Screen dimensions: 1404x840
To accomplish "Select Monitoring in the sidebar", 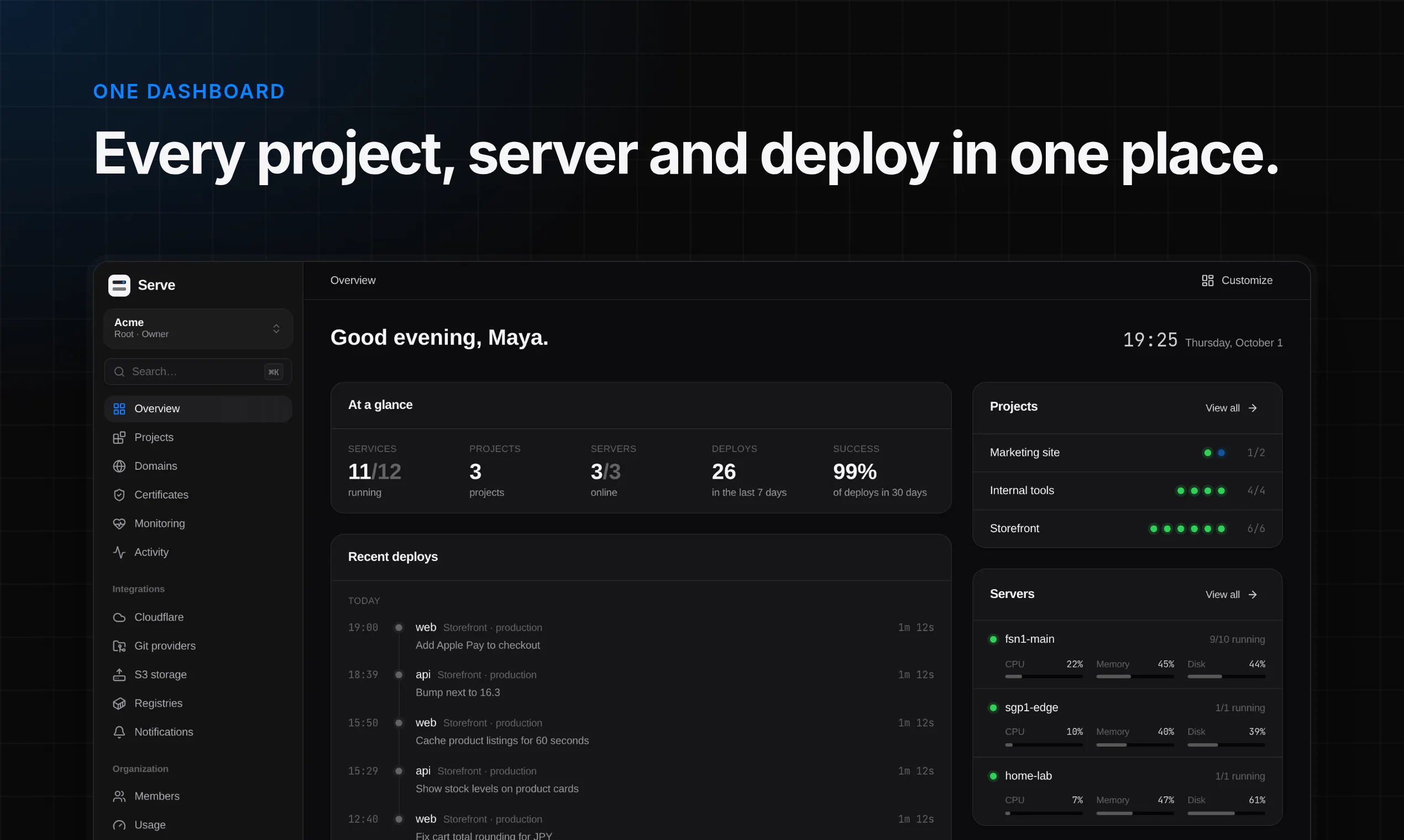I will coord(198,523).
